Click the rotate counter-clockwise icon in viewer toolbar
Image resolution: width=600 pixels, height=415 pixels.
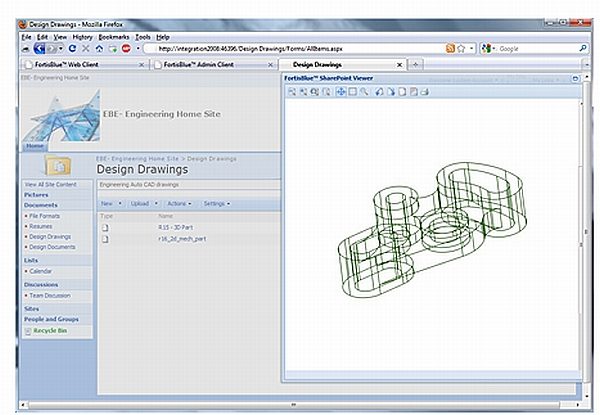coord(379,92)
